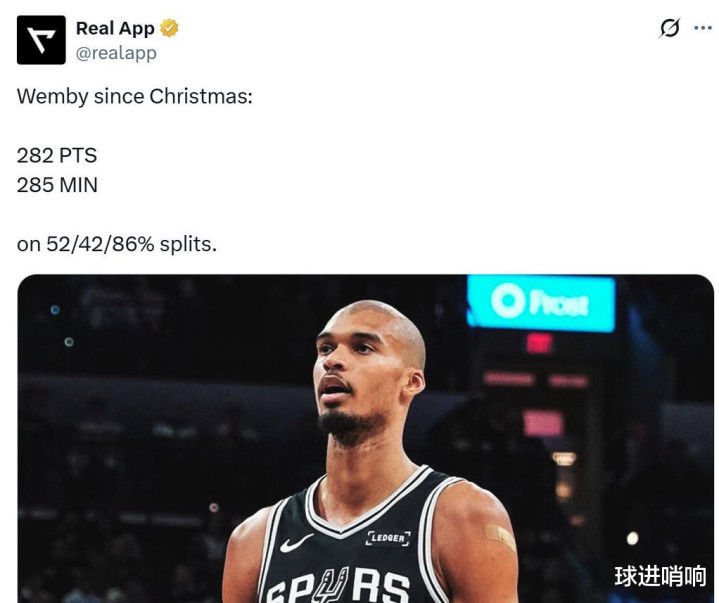Click the bandage on the player's shoulder
This screenshot has width=719, height=603.
(500, 537)
